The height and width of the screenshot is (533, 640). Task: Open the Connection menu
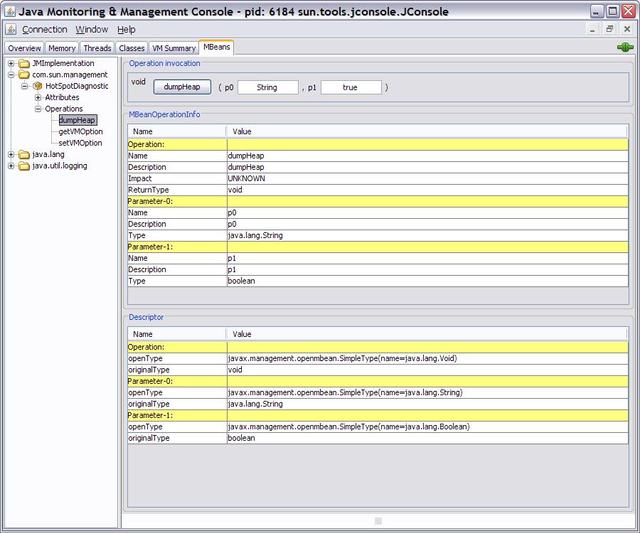click(44, 30)
